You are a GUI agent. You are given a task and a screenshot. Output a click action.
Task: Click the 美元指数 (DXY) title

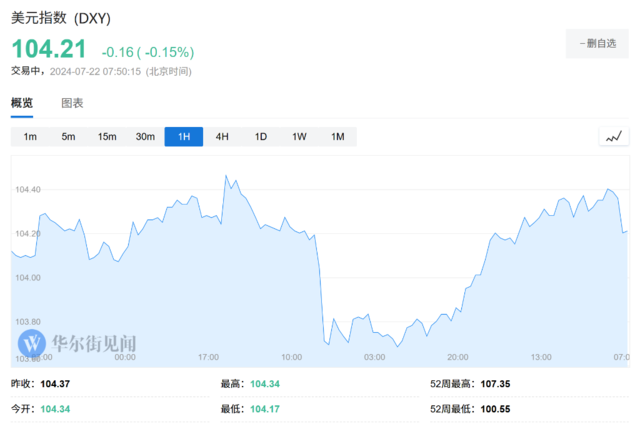point(61,18)
